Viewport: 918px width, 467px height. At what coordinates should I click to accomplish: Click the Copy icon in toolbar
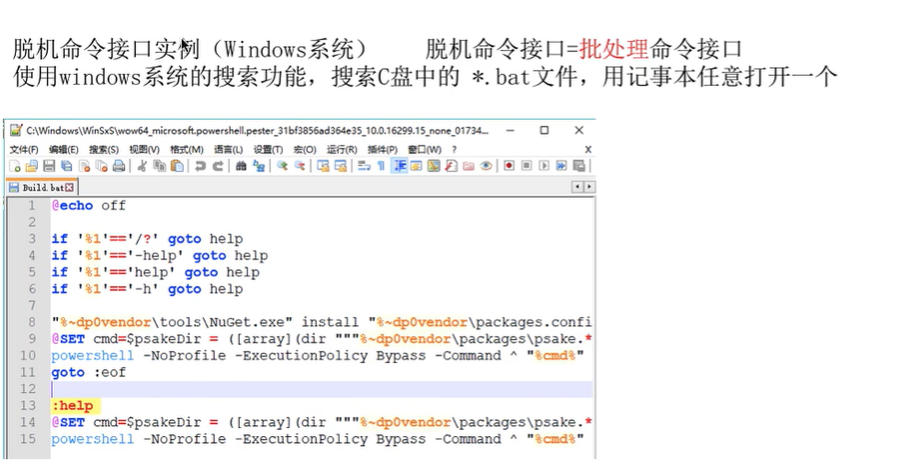pos(159,166)
